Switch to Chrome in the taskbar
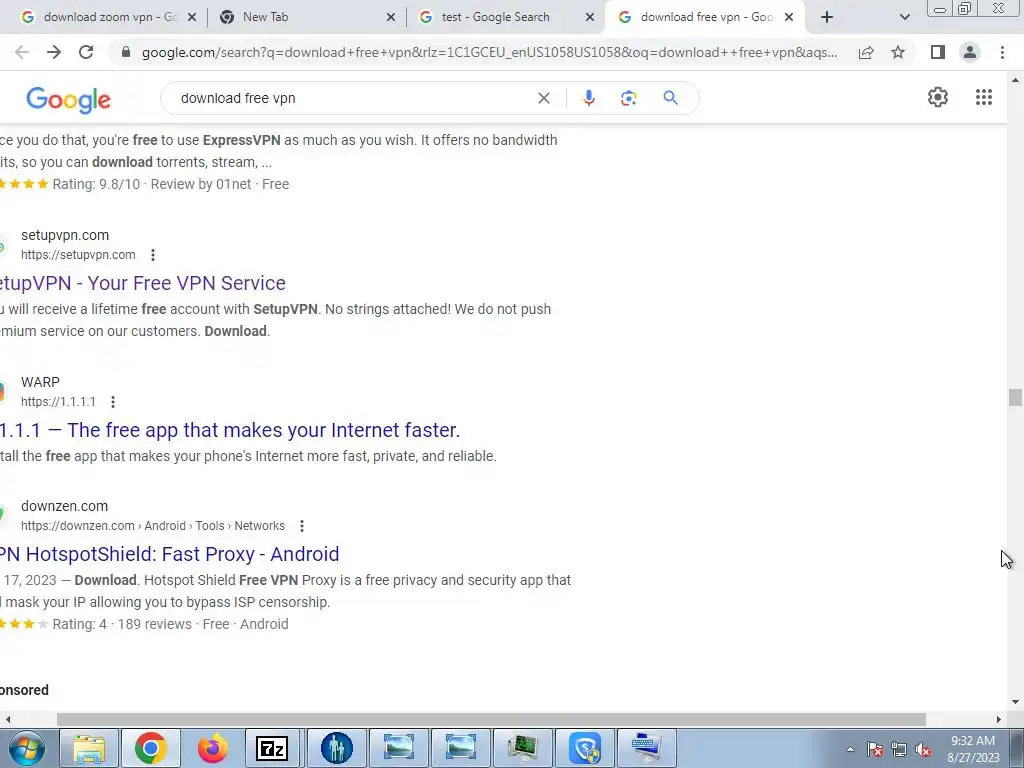 click(x=150, y=748)
